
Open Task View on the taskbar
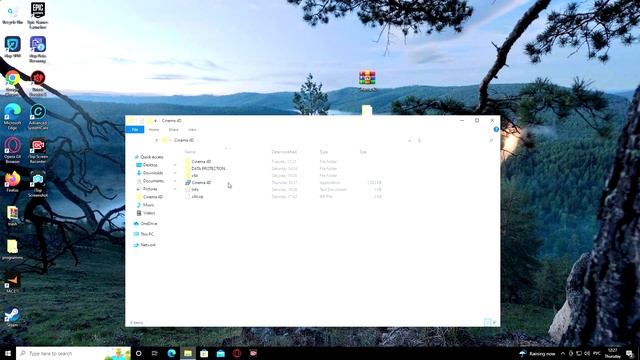coord(155,353)
